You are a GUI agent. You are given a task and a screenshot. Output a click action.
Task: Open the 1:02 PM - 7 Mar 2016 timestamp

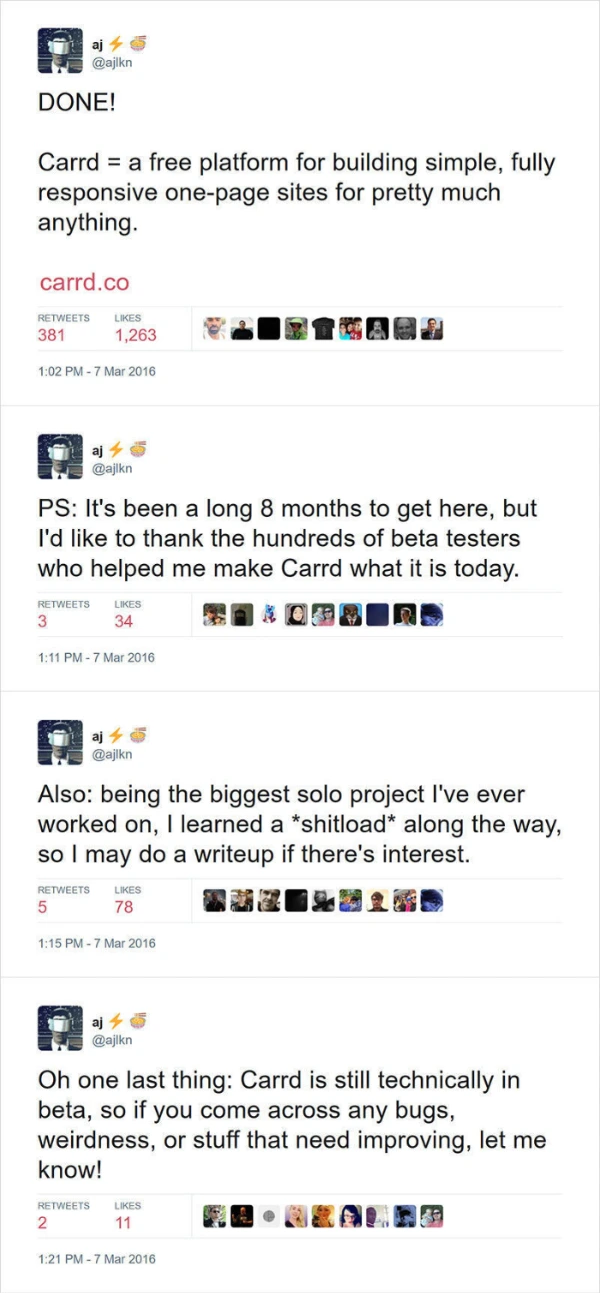97,371
